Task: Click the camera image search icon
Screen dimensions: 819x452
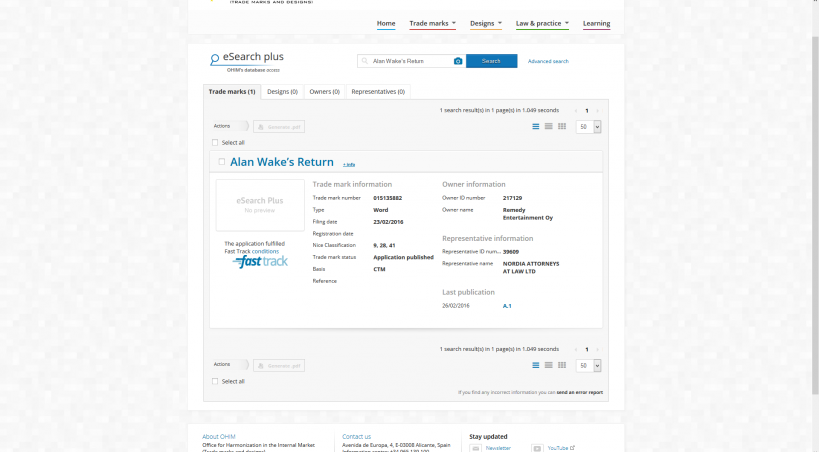Action: [x=458, y=61]
